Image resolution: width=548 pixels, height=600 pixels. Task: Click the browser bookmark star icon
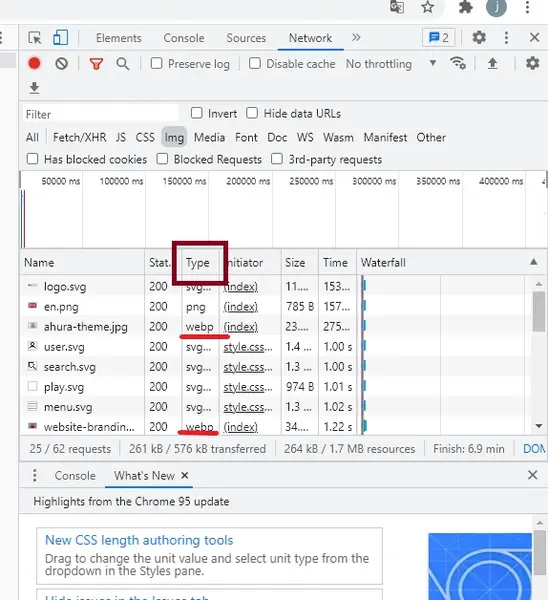pos(427,7)
